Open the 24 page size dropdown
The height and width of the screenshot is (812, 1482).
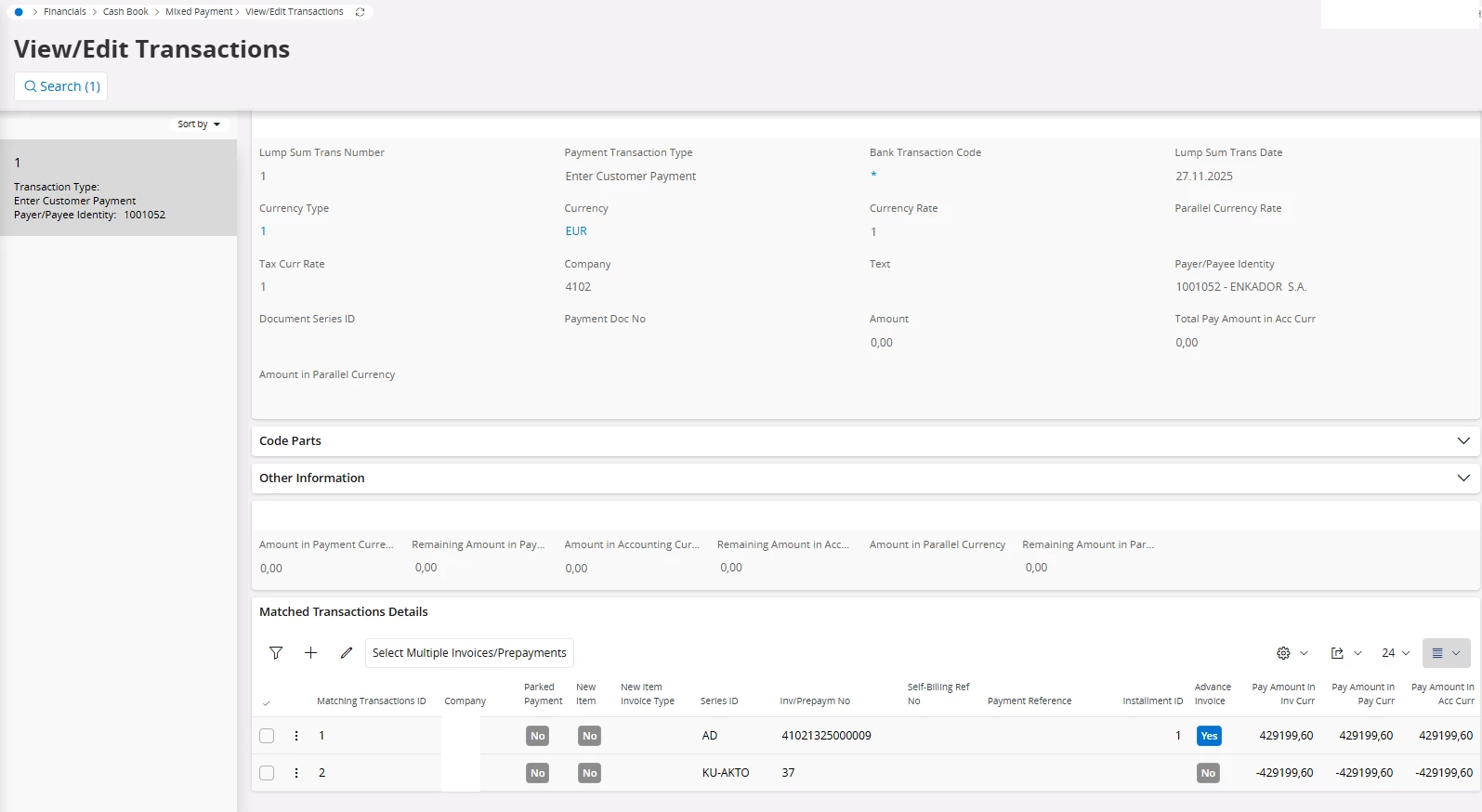1395,653
